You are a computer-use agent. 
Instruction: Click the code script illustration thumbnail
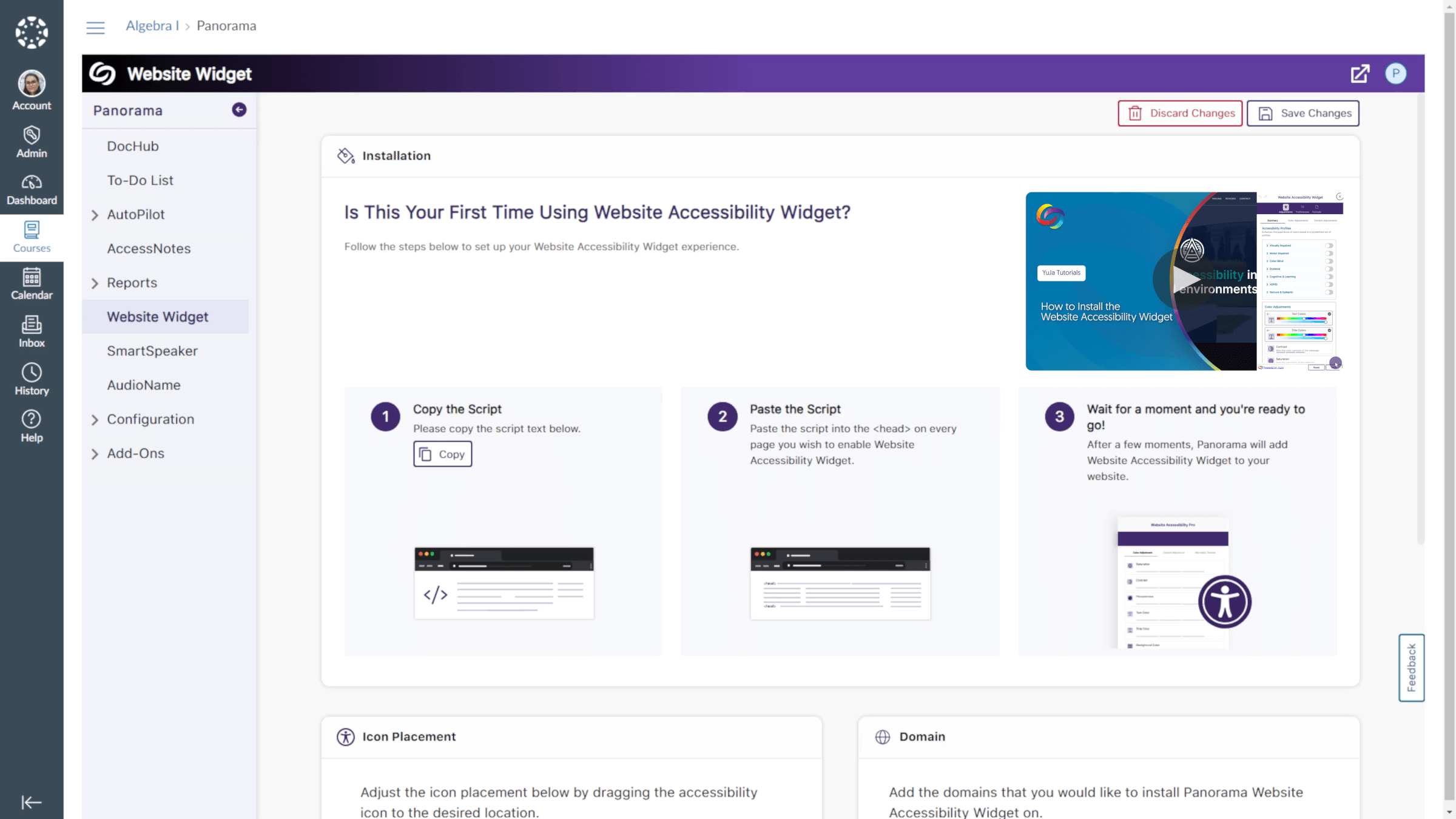pyautogui.click(x=504, y=583)
